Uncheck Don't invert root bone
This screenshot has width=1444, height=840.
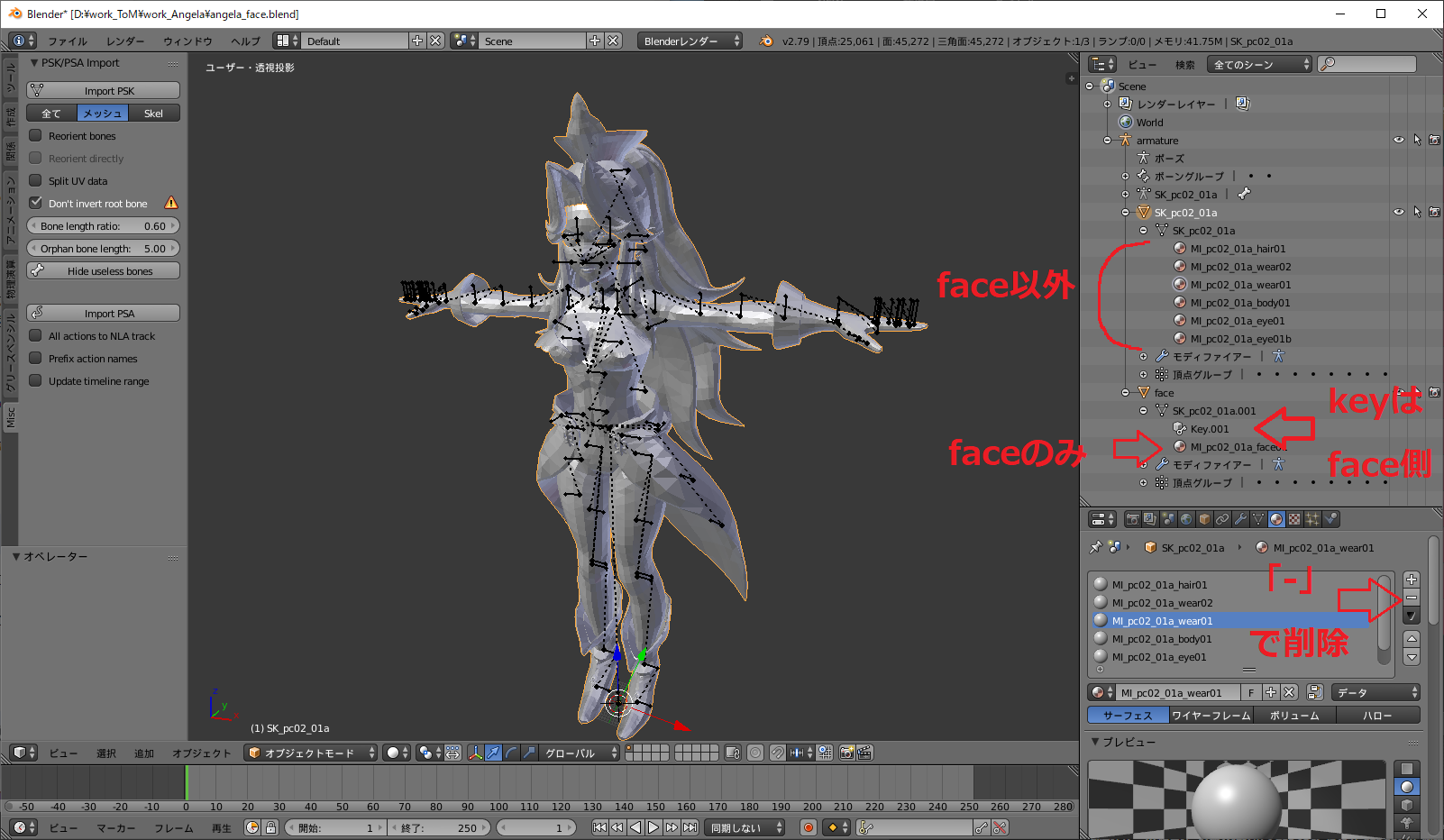click(36, 204)
